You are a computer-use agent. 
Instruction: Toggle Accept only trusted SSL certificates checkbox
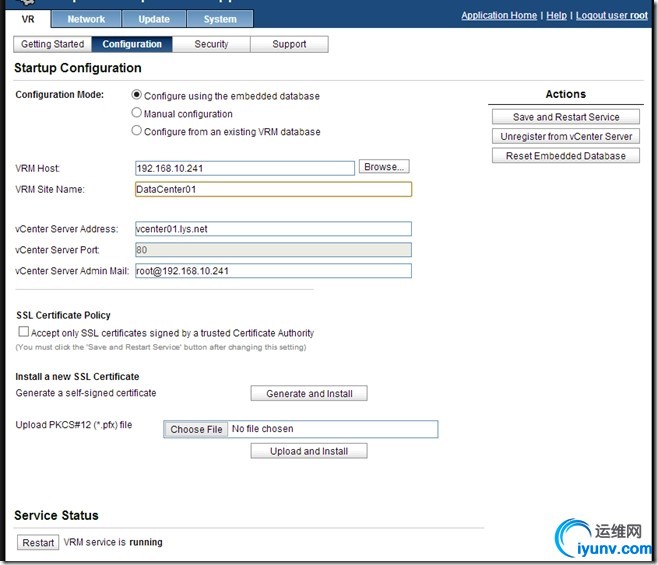[x=24, y=332]
